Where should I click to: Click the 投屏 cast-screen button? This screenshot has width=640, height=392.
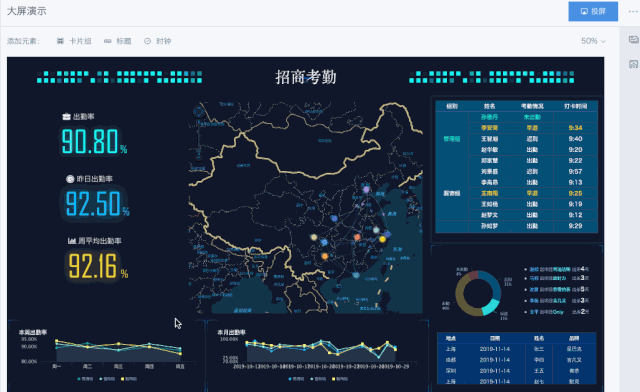coord(593,11)
